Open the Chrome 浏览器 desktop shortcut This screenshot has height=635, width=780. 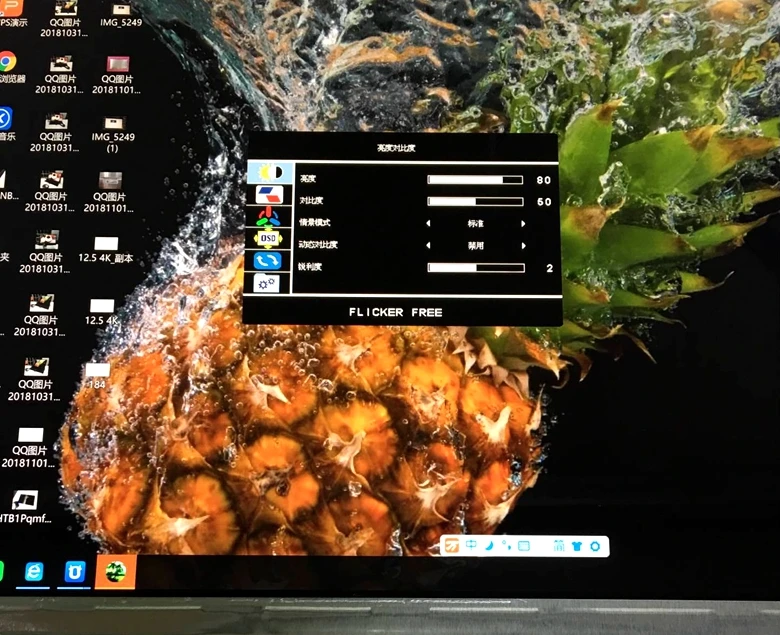point(9,68)
